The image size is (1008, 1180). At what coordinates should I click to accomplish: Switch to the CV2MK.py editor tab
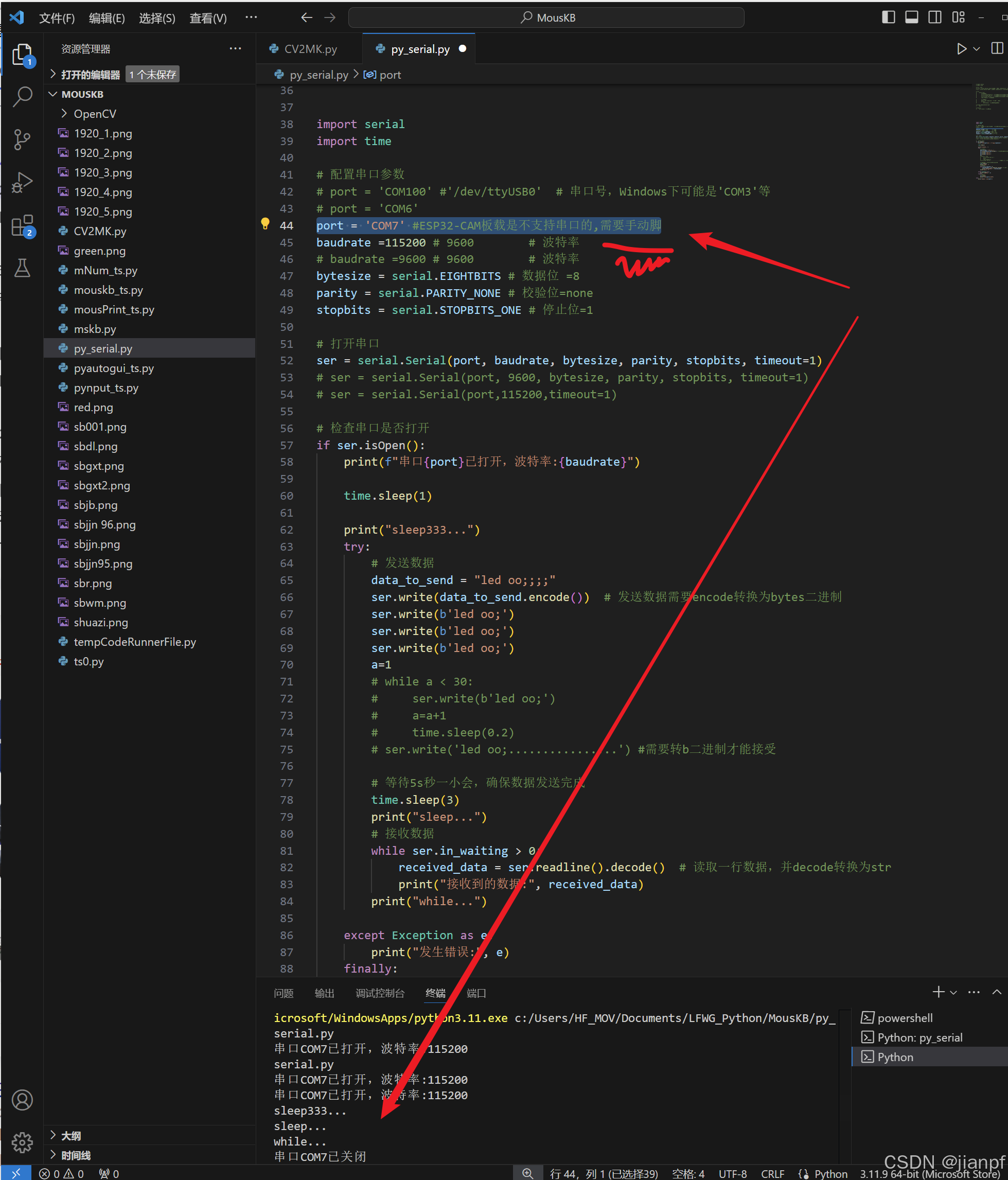(x=310, y=49)
